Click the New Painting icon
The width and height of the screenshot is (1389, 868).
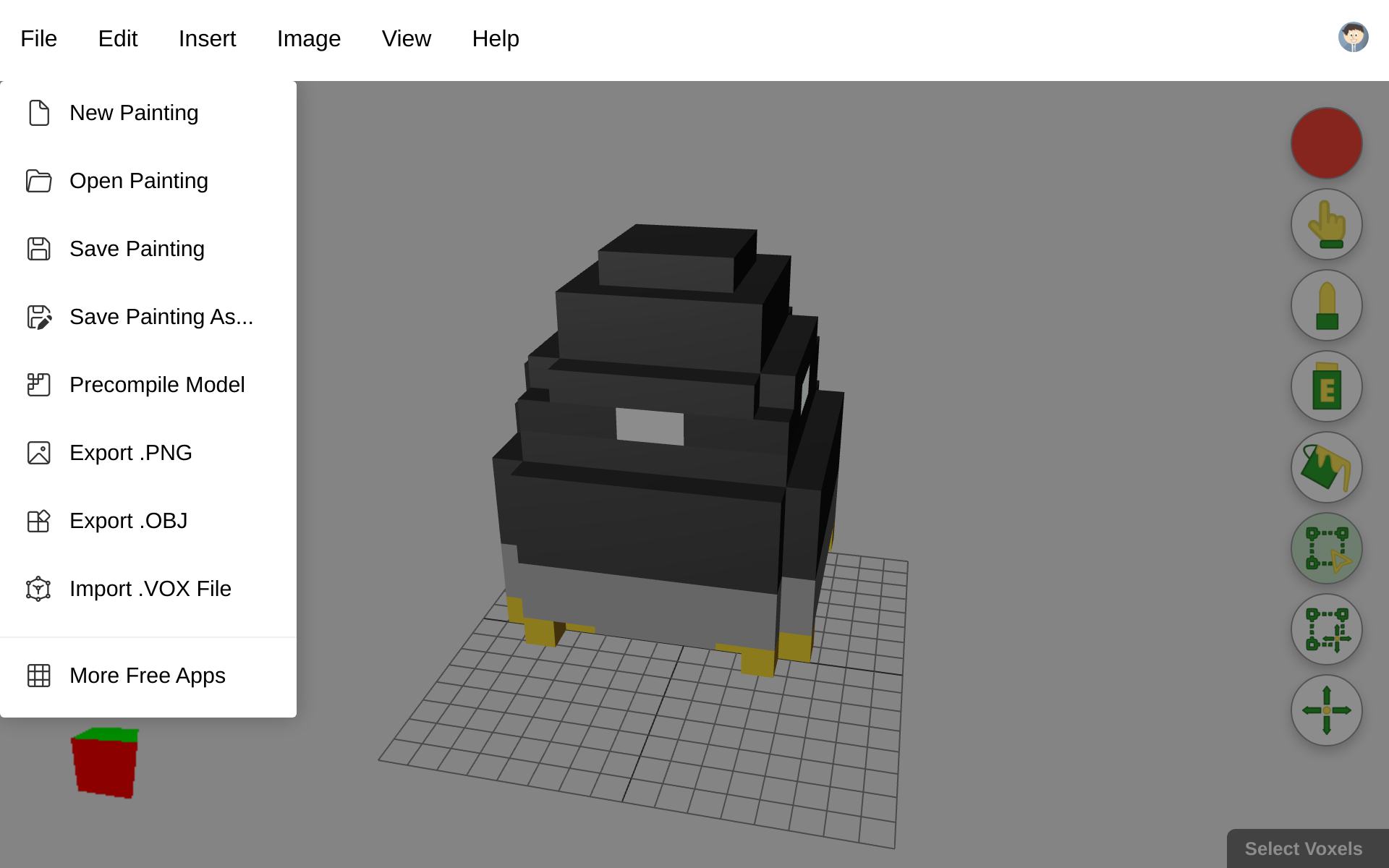(x=39, y=113)
